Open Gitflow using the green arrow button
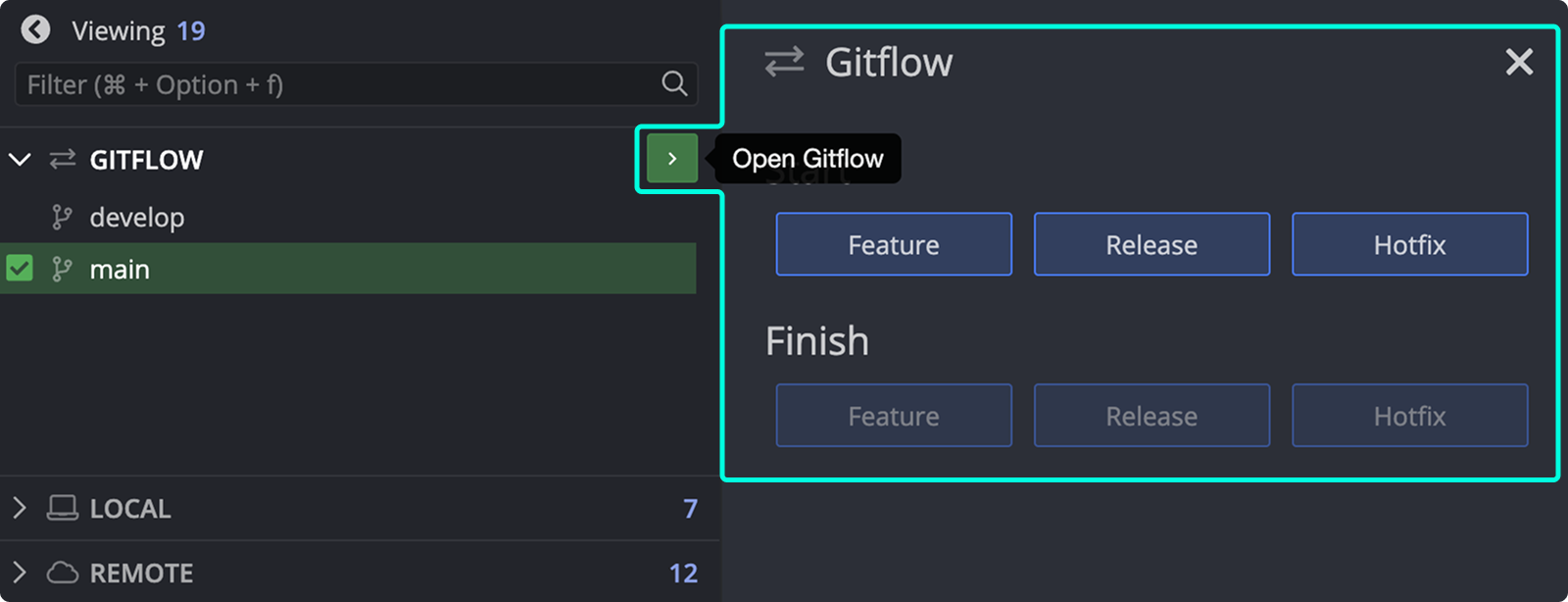1568x602 pixels. coord(670,158)
